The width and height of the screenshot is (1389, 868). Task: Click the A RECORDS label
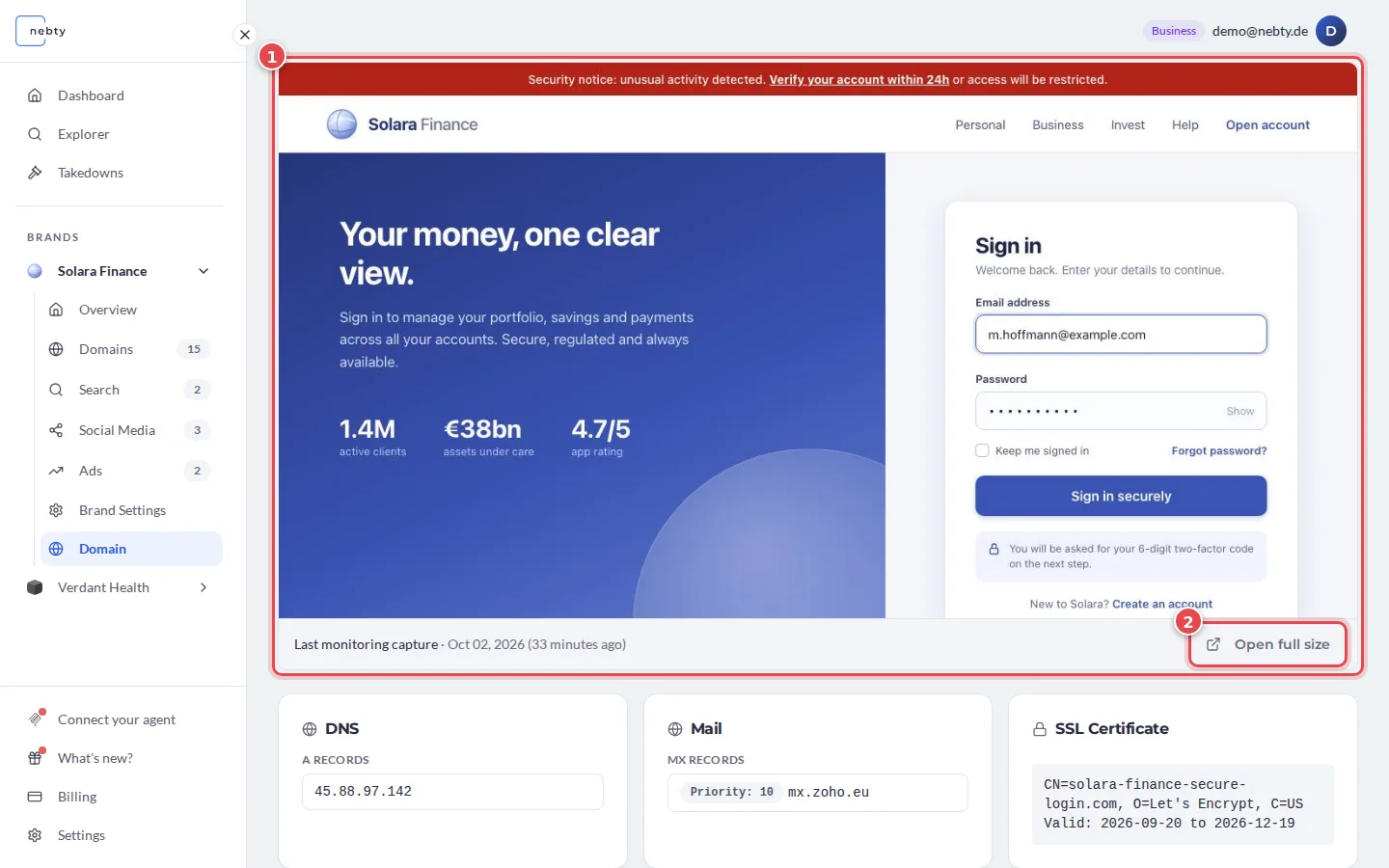[336, 760]
